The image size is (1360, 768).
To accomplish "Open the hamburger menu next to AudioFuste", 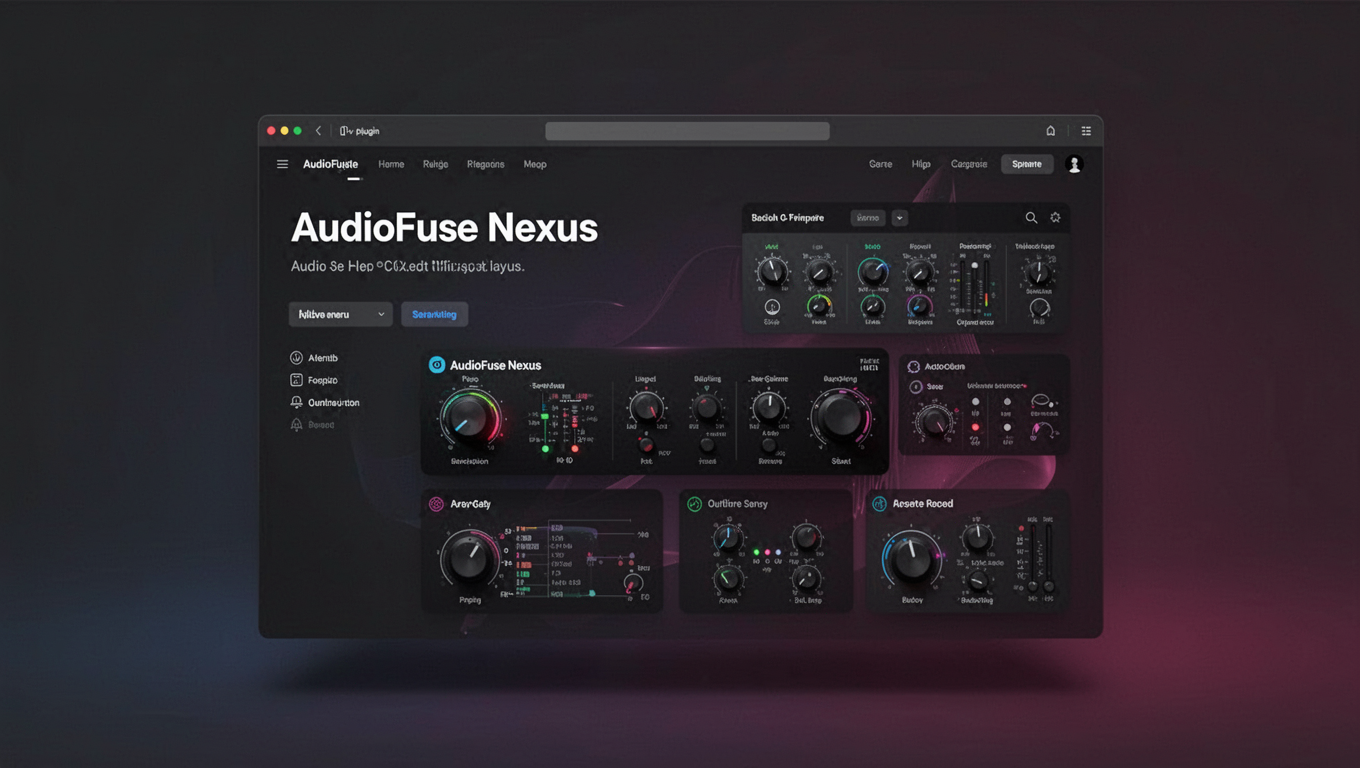I will pos(283,163).
